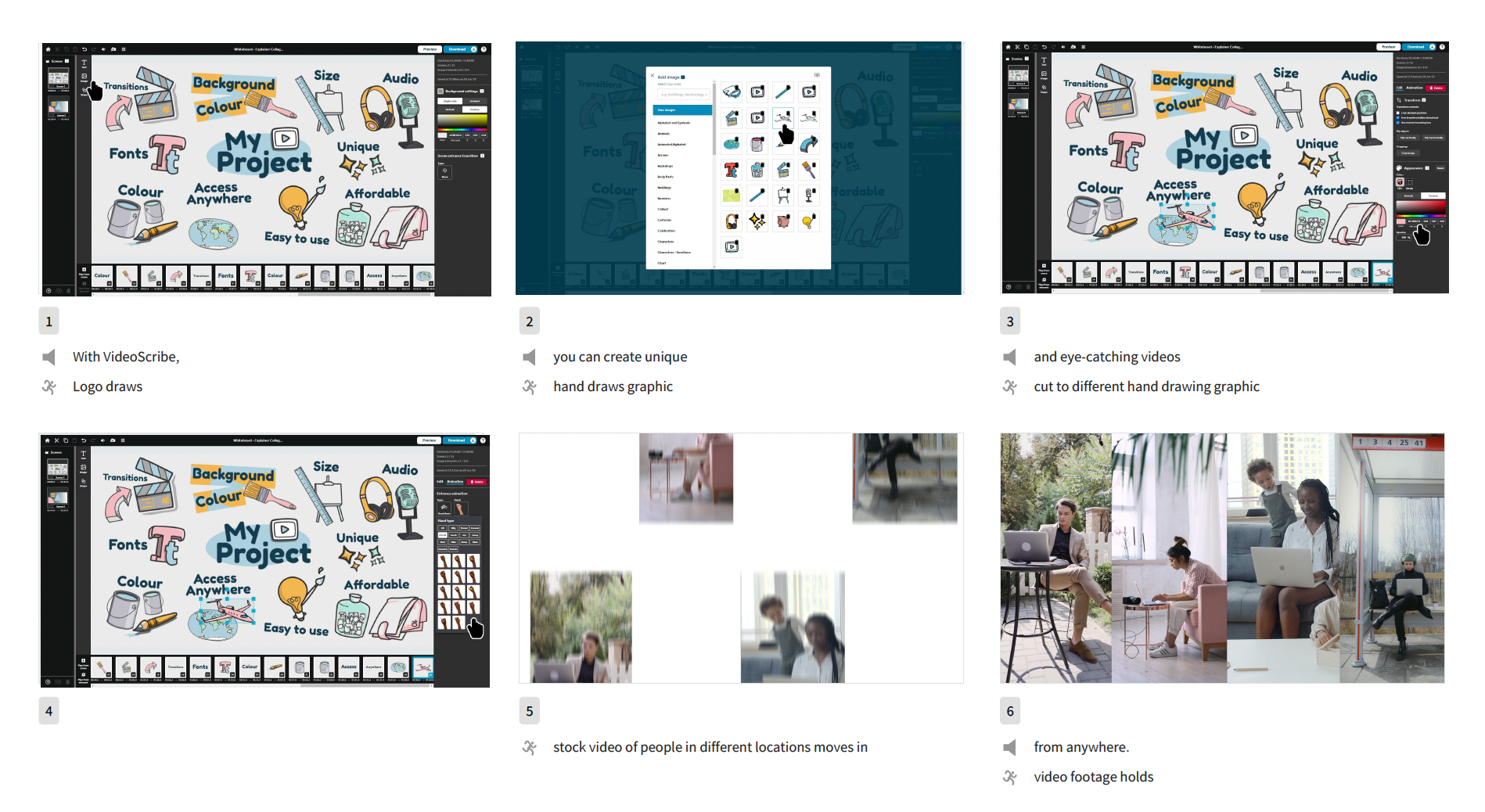Click frame number badge 1

tap(49, 322)
